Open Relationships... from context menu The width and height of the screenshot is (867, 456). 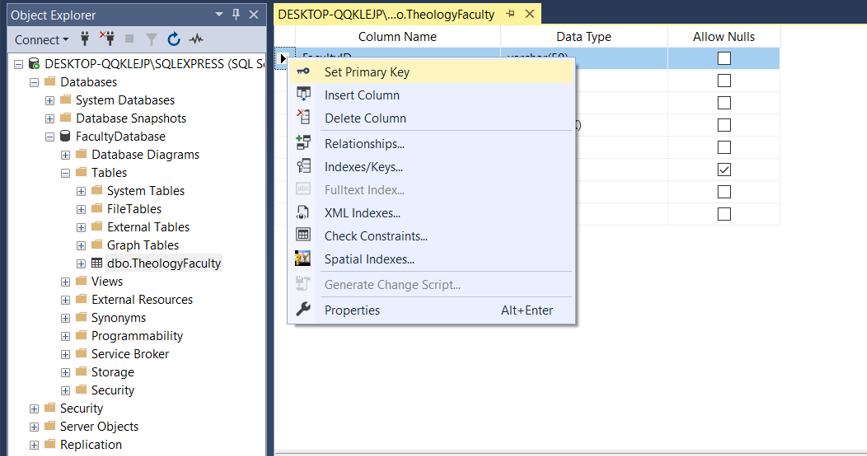coord(431,144)
